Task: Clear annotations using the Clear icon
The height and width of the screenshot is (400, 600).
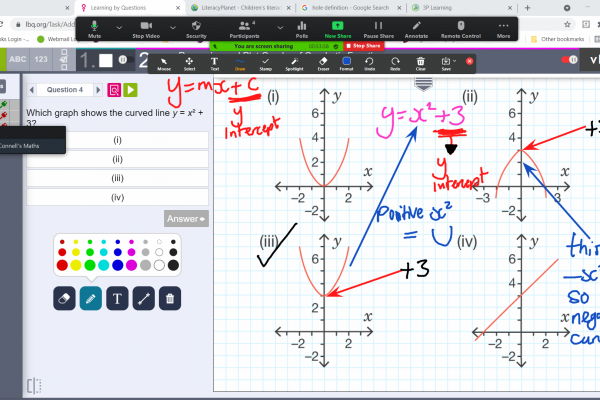Action: coord(420,65)
